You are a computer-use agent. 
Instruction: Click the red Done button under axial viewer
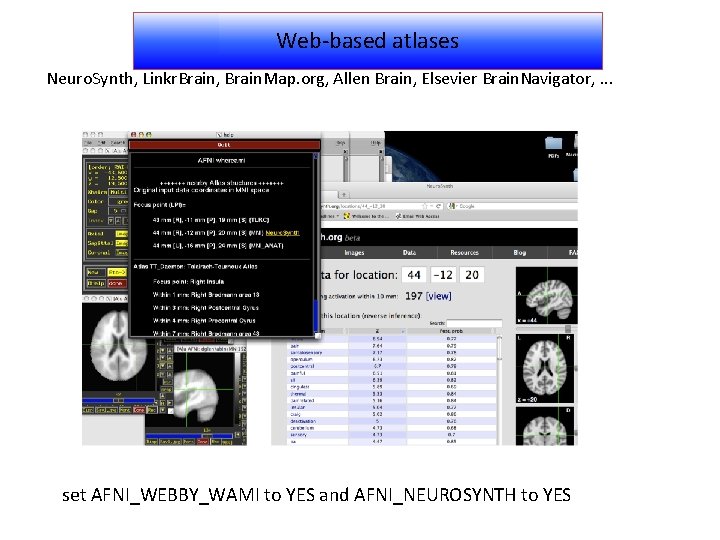[139, 410]
